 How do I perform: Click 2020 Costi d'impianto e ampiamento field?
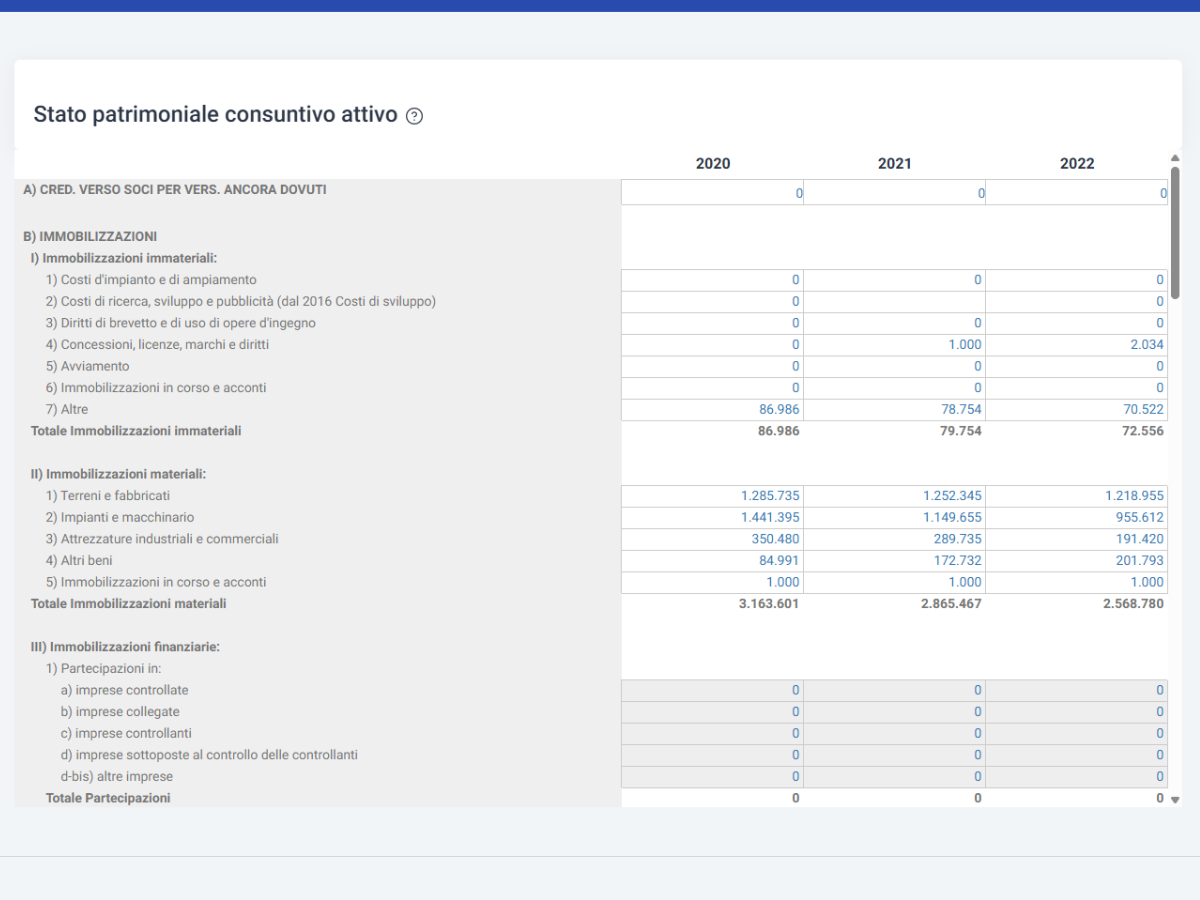(x=712, y=280)
